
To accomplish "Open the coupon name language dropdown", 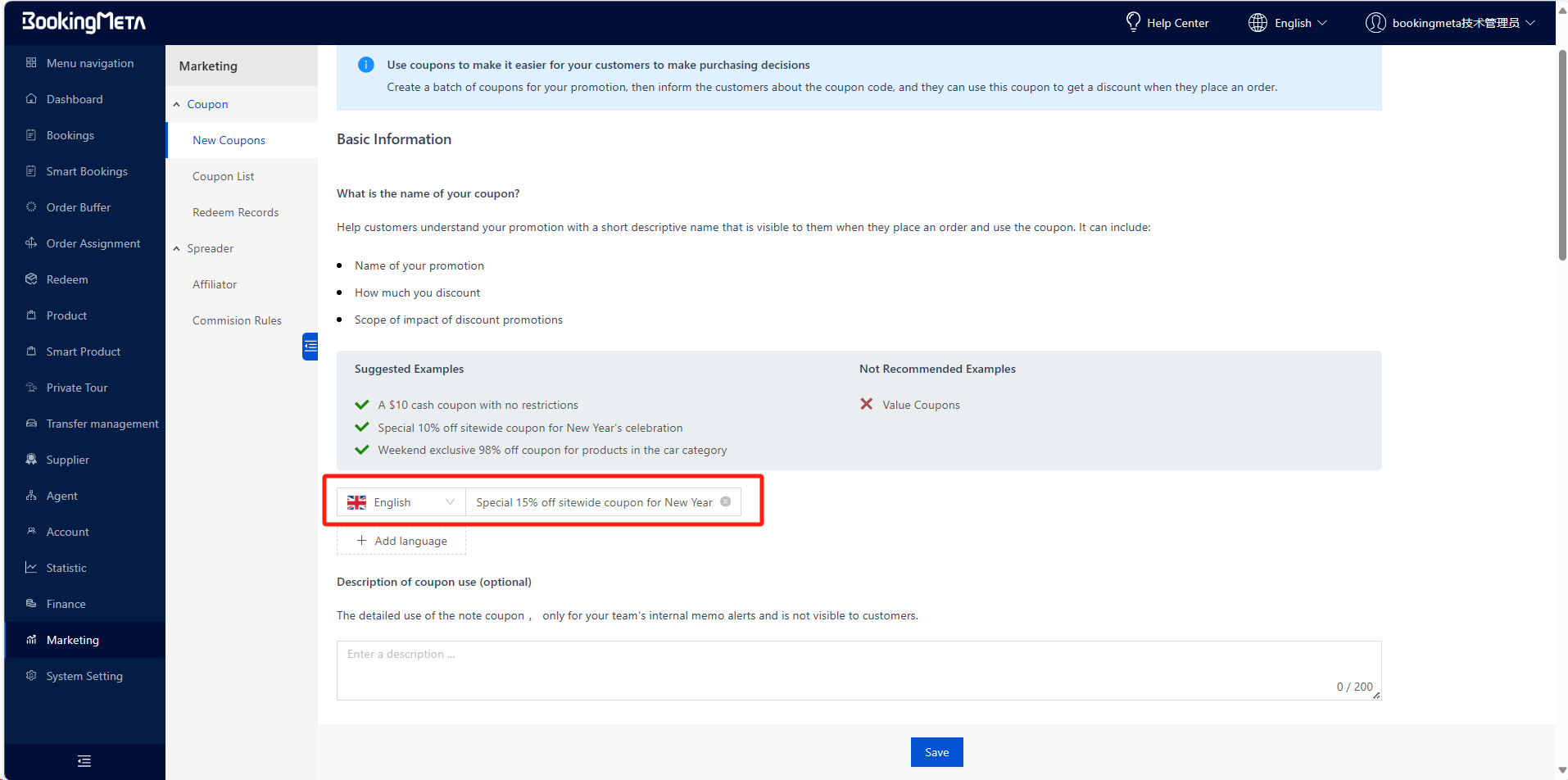I will pyautogui.click(x=401, y=502).
